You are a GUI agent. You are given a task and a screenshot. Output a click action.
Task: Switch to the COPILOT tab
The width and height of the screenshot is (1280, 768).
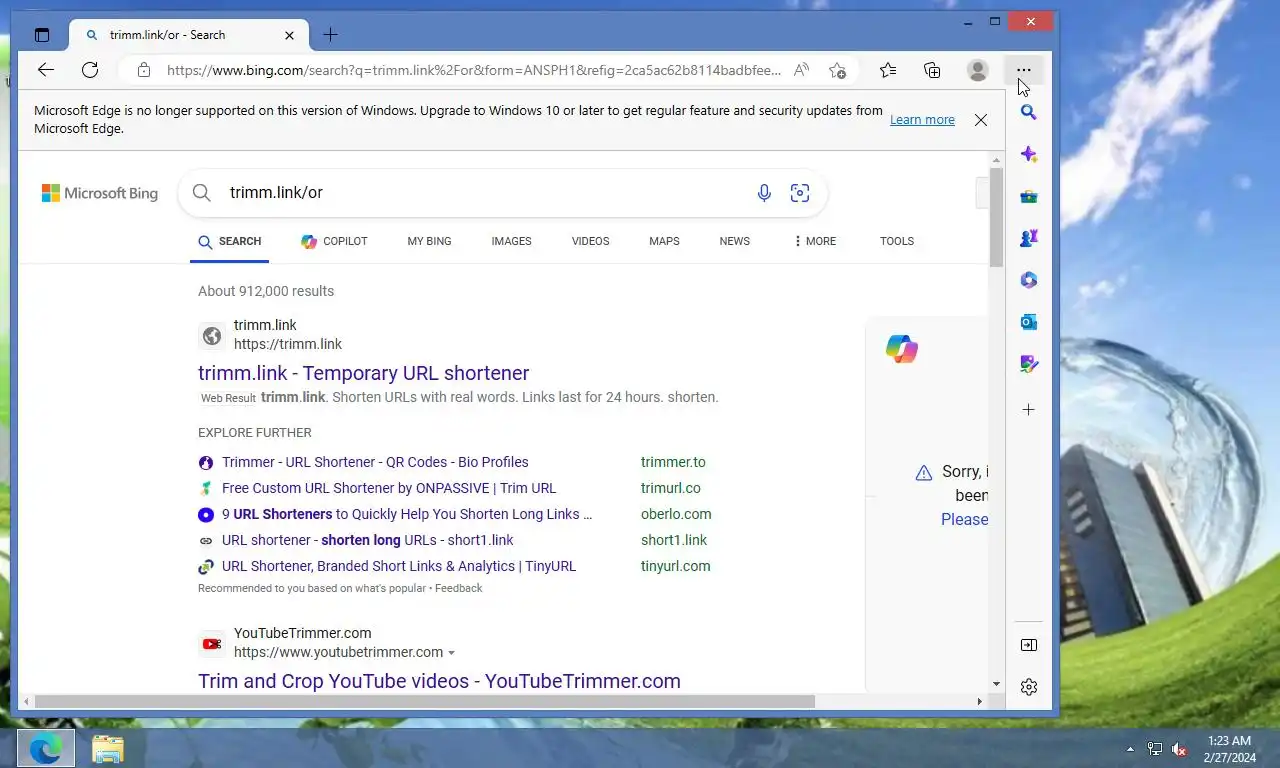coord(334,241)
